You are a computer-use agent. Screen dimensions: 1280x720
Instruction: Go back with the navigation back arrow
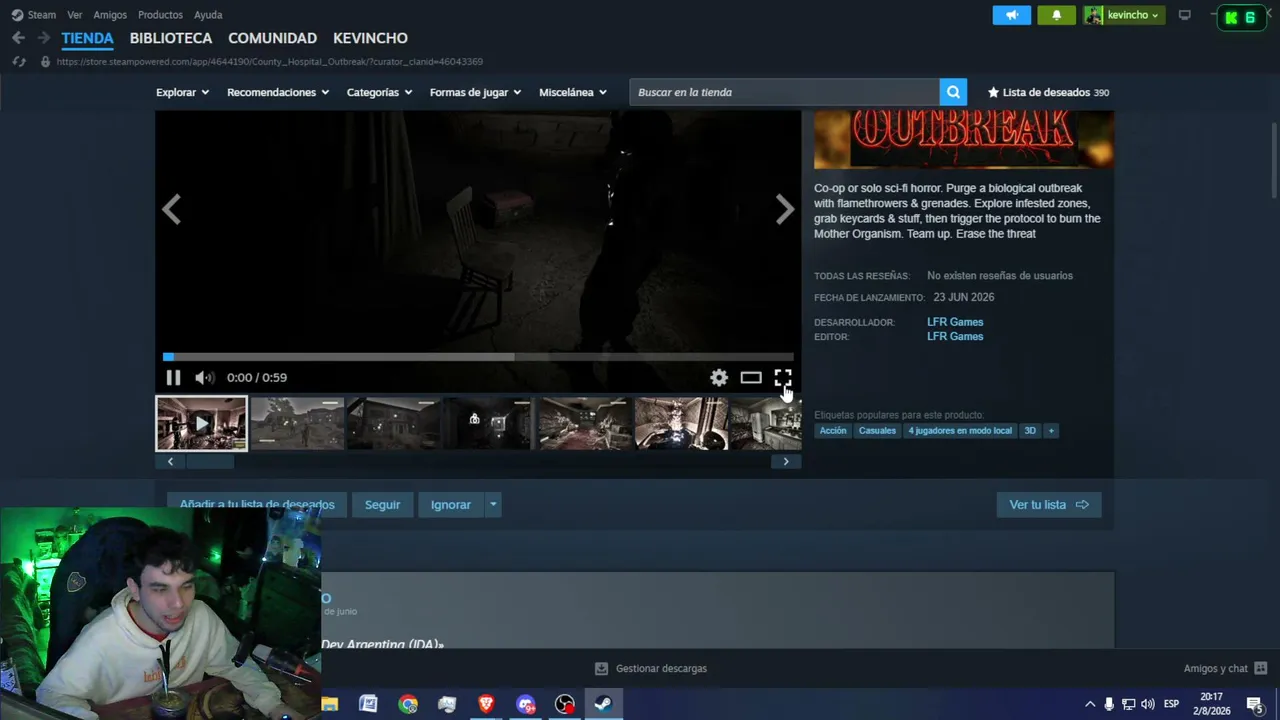[x=18, y=38]
